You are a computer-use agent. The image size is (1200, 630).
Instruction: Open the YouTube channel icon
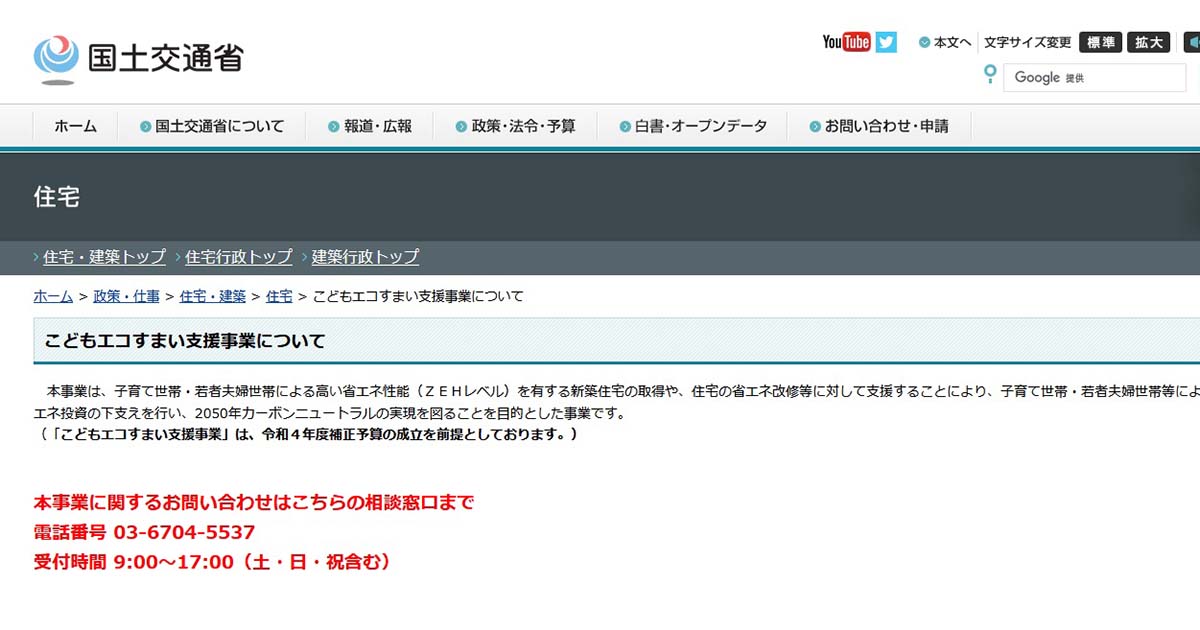[x=846, y=41]
